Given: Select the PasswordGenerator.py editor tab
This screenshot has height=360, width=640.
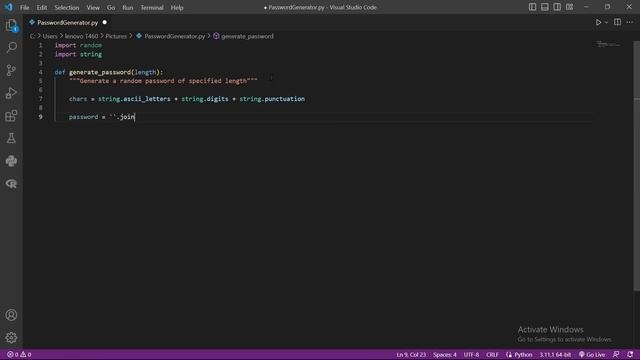Looking at the screenshot, I should point(67,22).
